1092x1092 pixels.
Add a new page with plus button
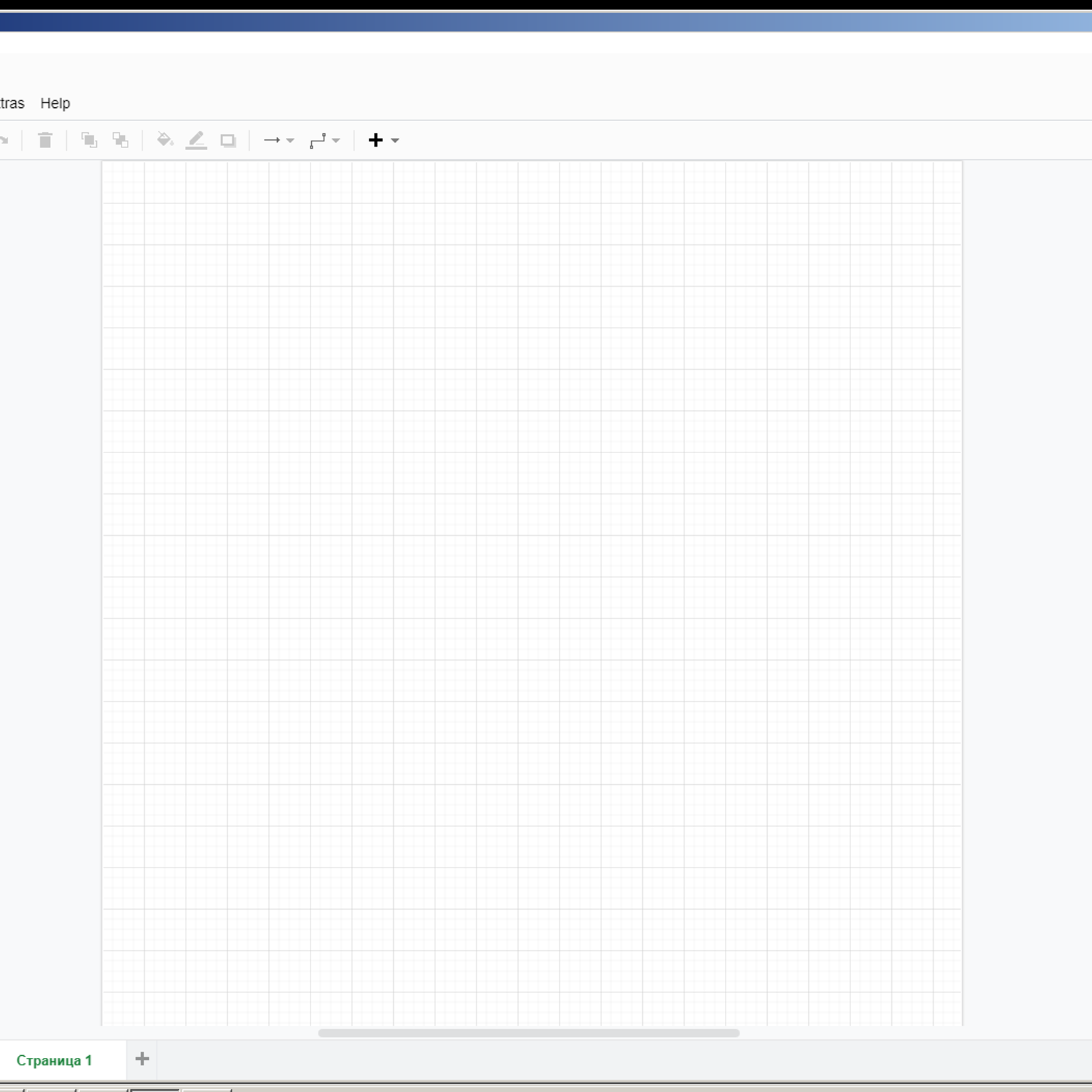pyautogui.click(x=142, y=1059)
